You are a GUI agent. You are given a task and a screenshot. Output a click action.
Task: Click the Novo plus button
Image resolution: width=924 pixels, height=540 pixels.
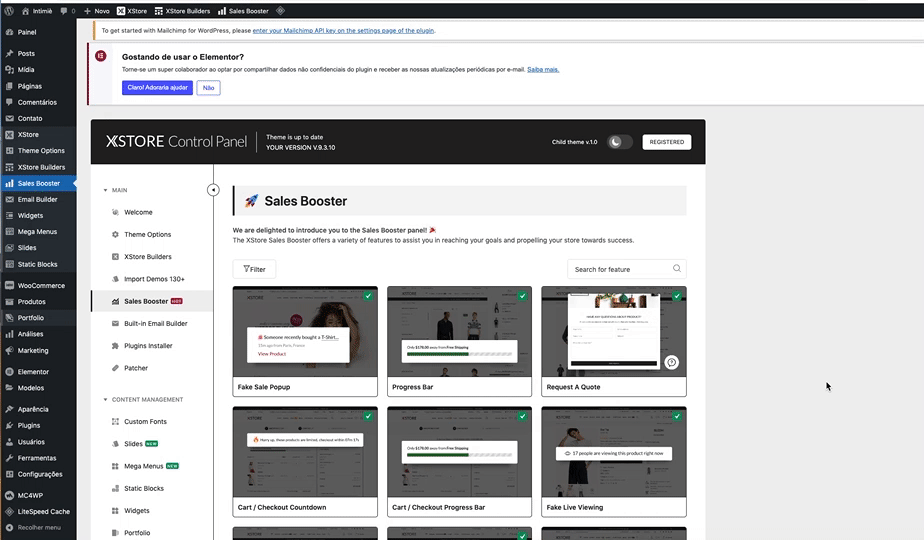point(97,11)
